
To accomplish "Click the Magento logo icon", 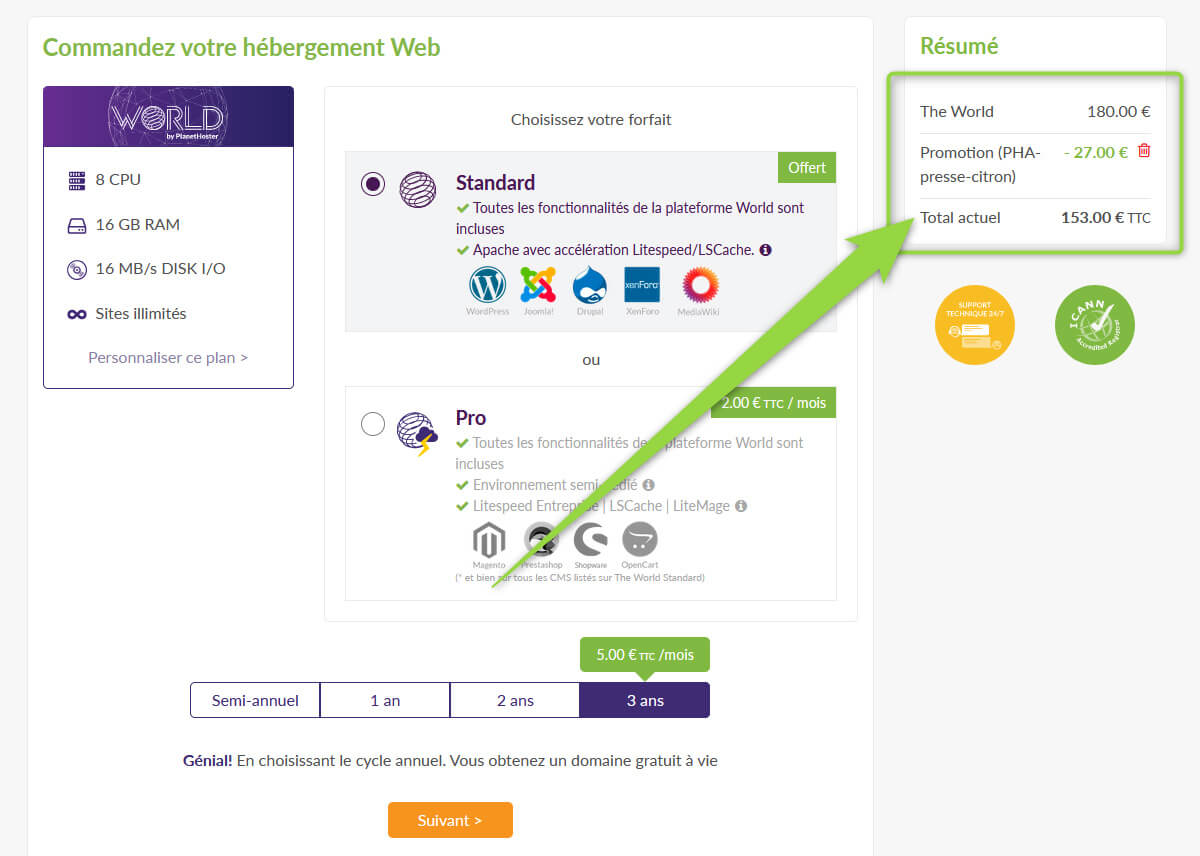I will (x=489, y=540).
